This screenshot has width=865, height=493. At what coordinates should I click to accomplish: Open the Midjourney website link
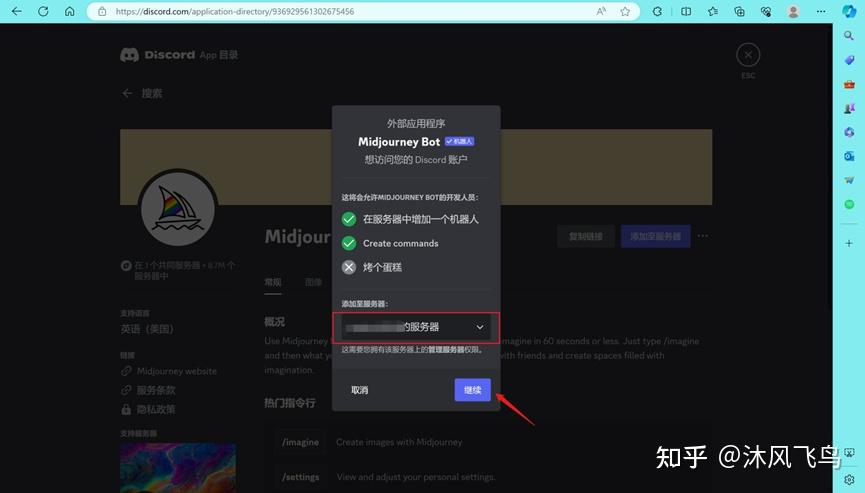pos(177,371)
